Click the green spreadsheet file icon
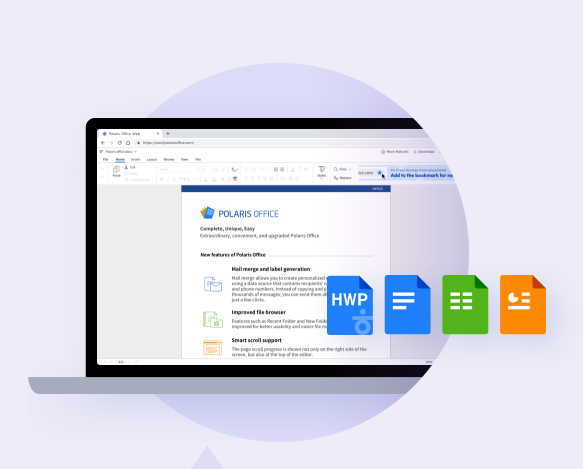This screenshot has width=583, height=469. 465,305
